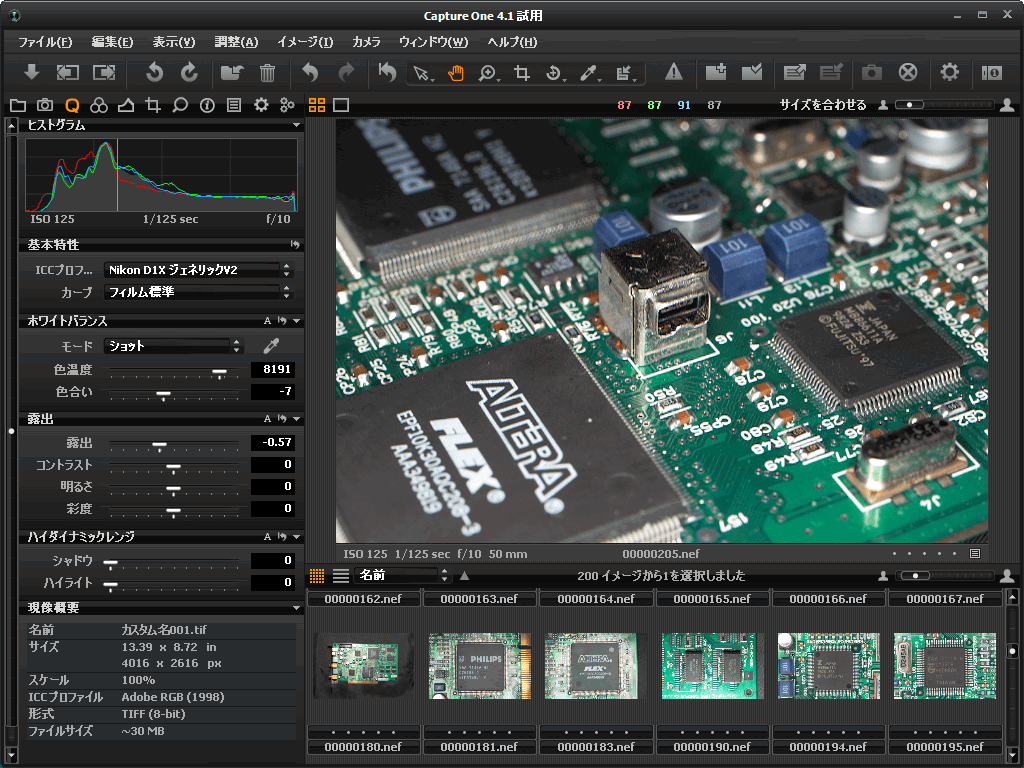Screen dimensions: 1024x768
Task: Switch browser to list view
Action: pyautogui.click(x=341, y=575)
